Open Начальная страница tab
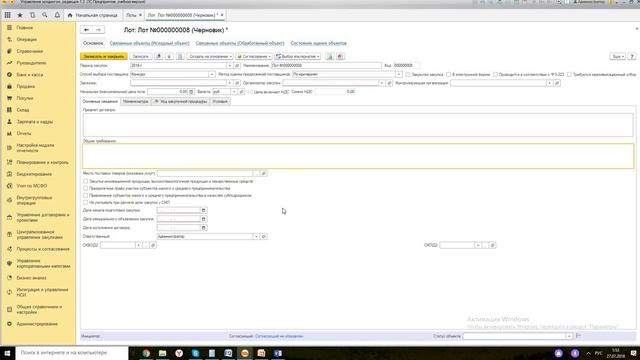Viewport: 640px width, 360px height. click(93, 15)
